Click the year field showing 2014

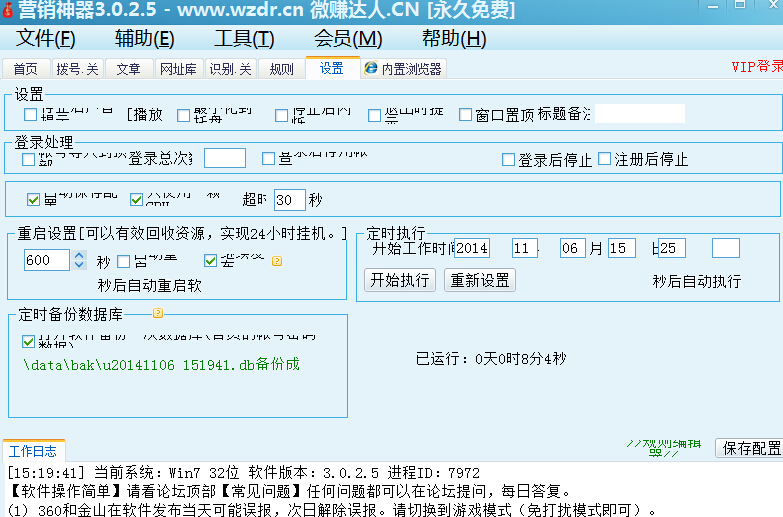(x=472, y=248)
